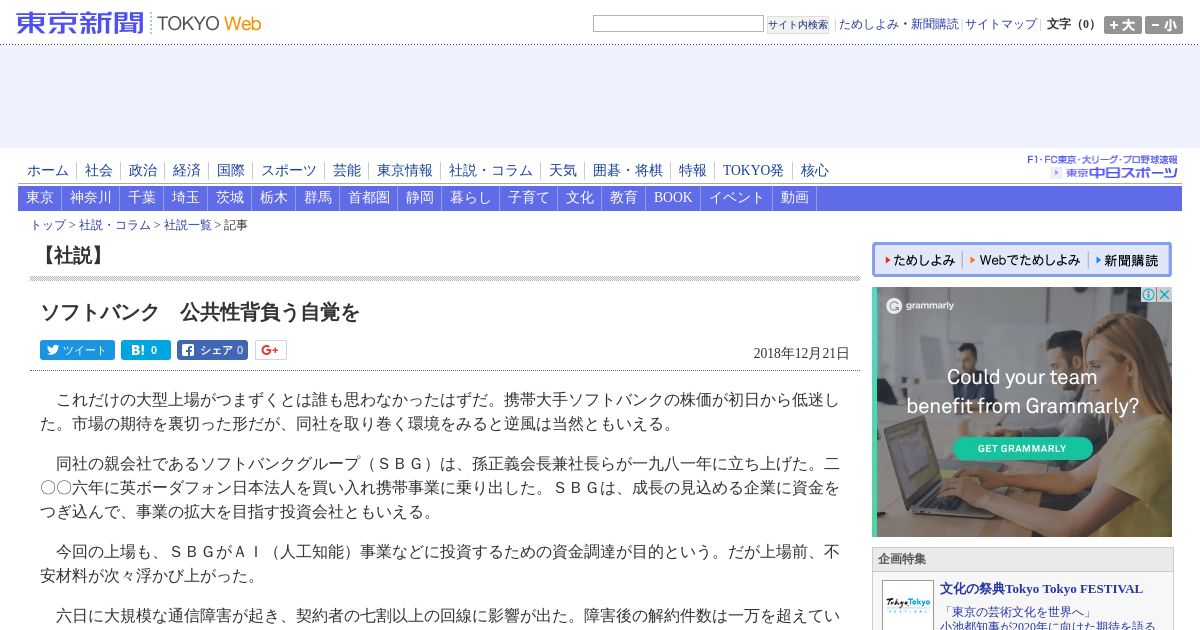Click the Facebook share button
The image size is (1200, 630).
212,350
